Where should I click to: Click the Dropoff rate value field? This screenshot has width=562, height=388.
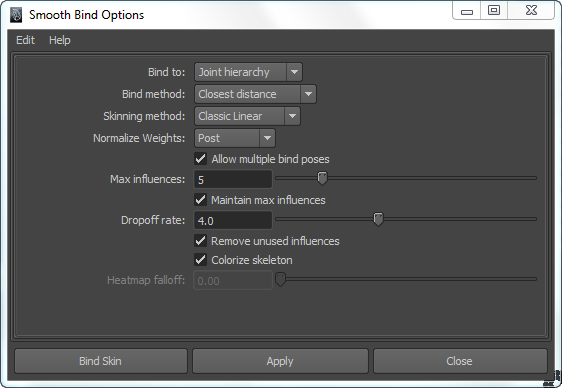point(233,220)
